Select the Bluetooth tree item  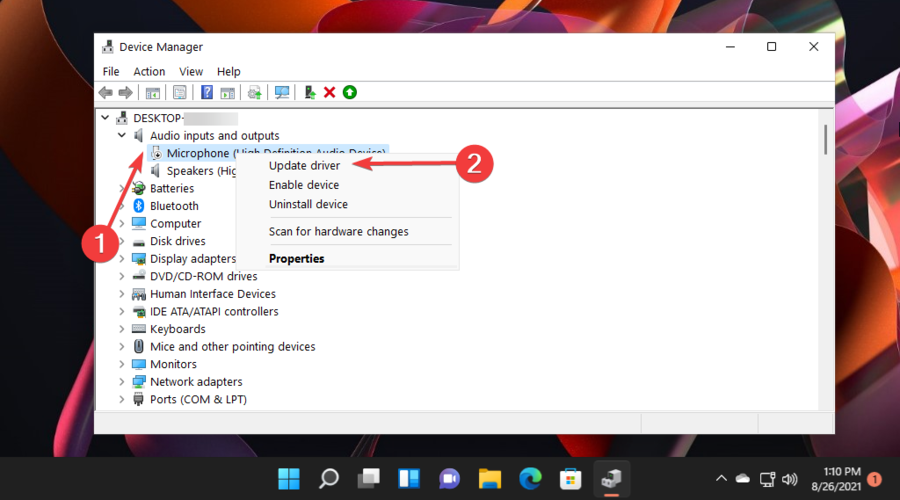[174, 206]
